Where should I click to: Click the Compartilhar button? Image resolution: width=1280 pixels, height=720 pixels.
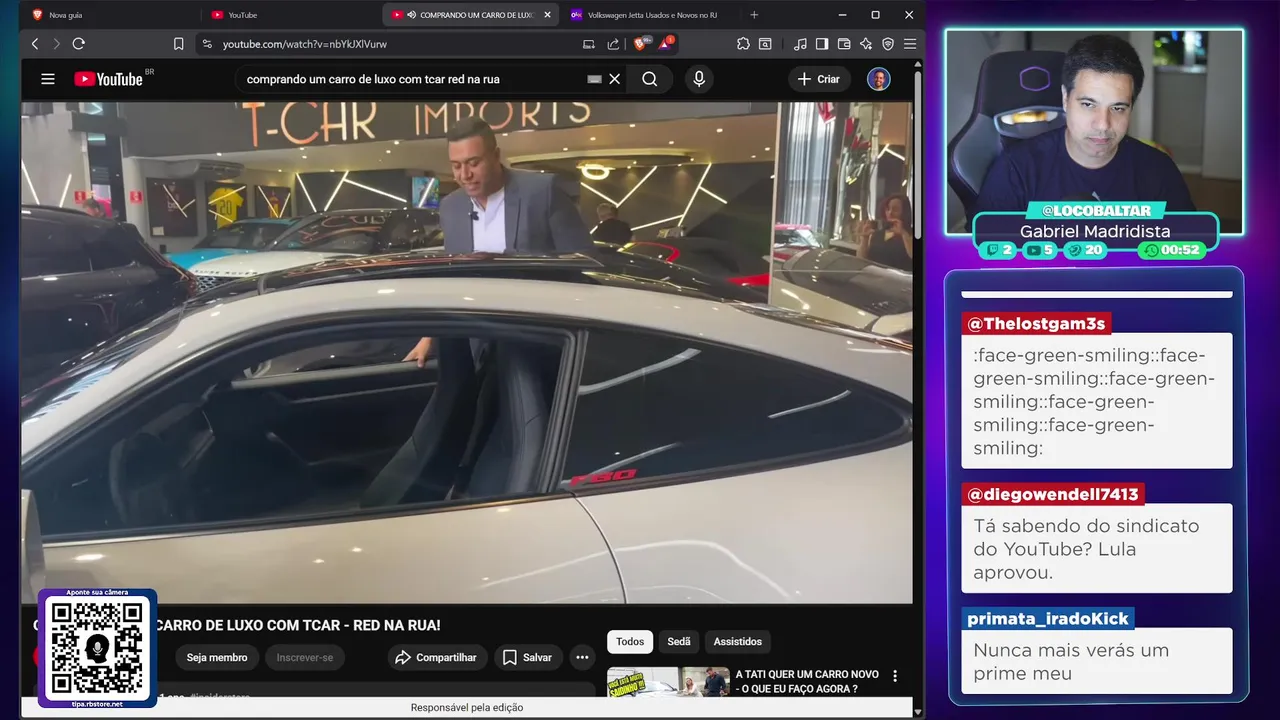pyautogui.click(x=436, y=657)
